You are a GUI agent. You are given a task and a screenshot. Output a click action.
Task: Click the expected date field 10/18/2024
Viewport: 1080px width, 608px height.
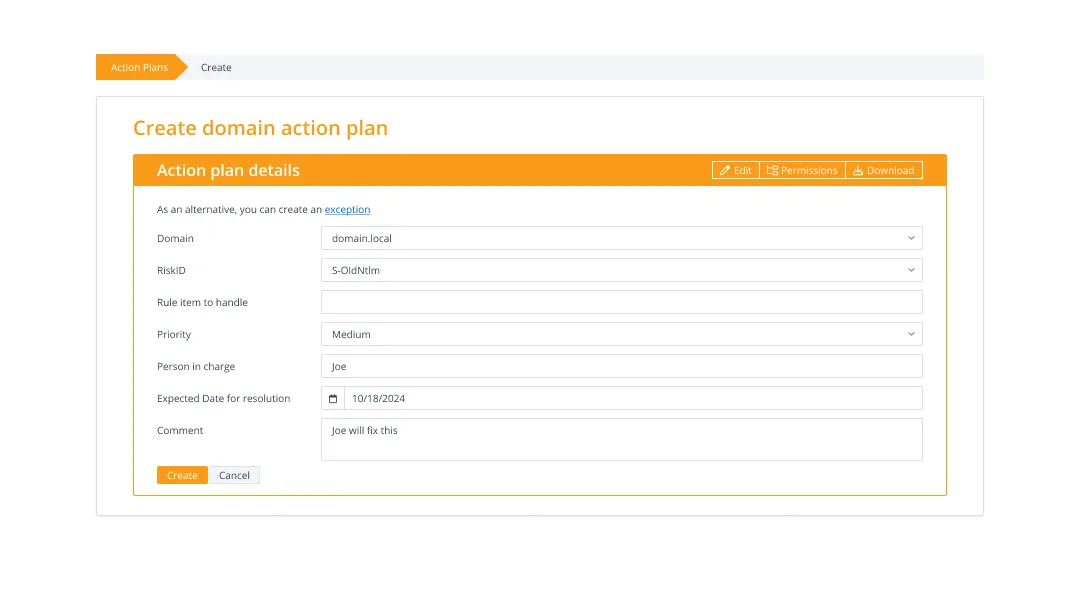tap(633, 399)
